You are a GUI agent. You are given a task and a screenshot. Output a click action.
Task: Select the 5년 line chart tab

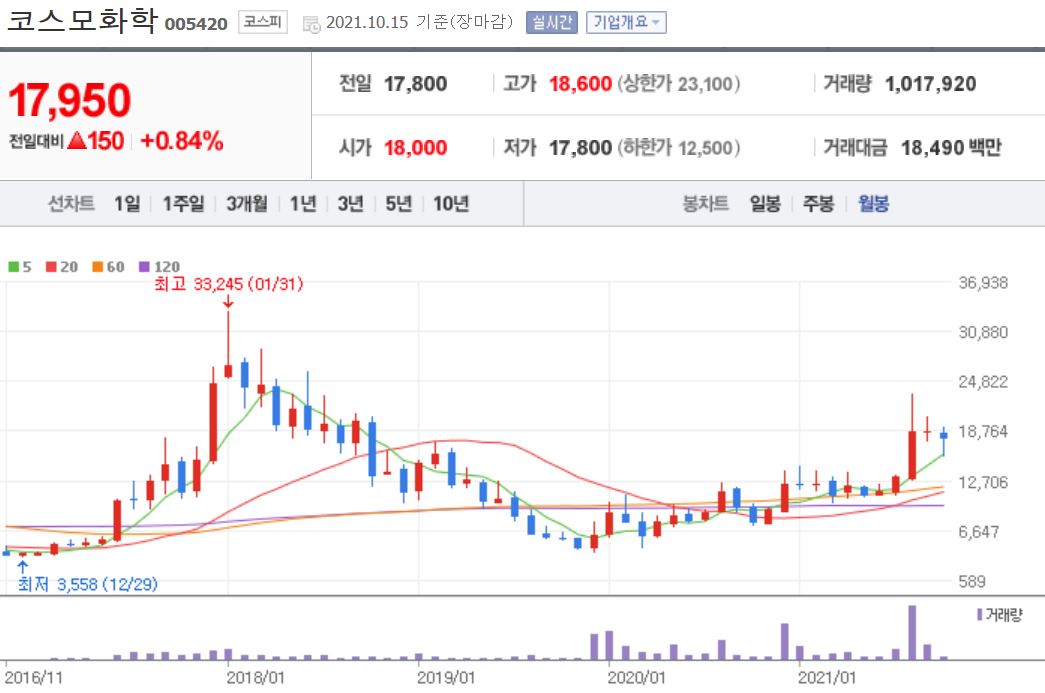tap(399, 203)
